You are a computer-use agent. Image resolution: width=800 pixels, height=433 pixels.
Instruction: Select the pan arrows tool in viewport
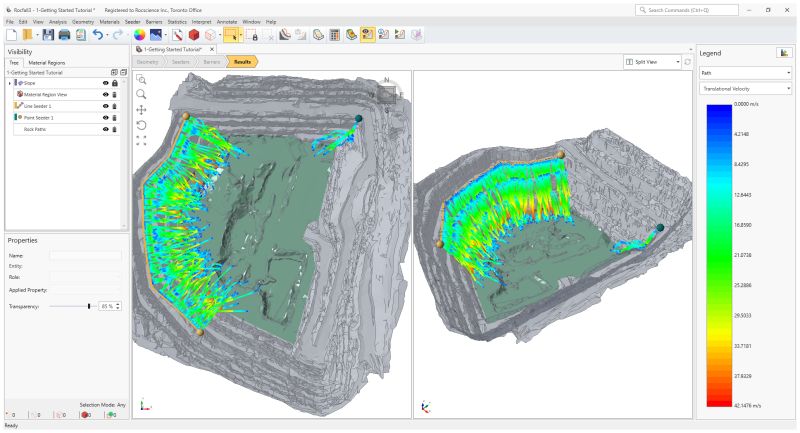141,110
